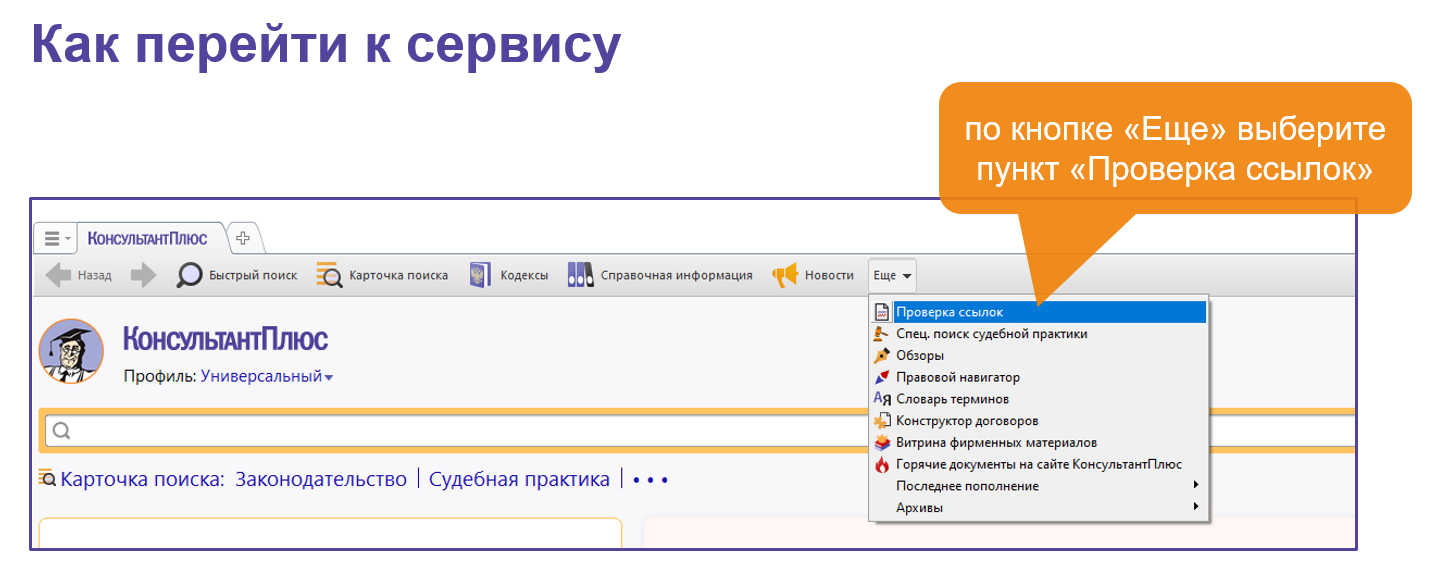Open Quick Search magnifier icon
The height and width of the screenshot is (571, 1442).
[x=189, y=275]
